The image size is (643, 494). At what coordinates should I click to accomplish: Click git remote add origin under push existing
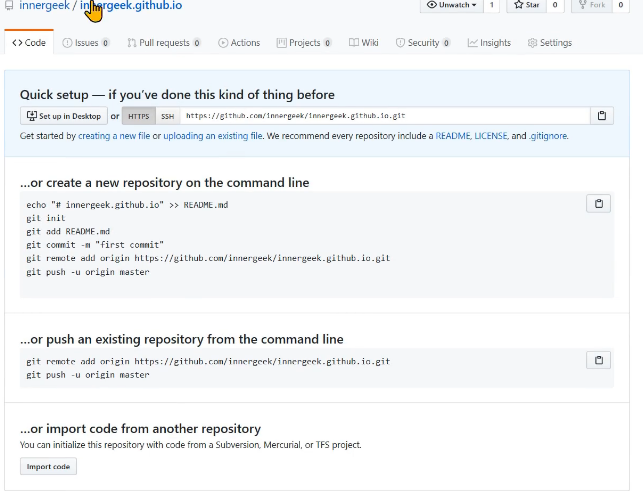tap(208, 361)
